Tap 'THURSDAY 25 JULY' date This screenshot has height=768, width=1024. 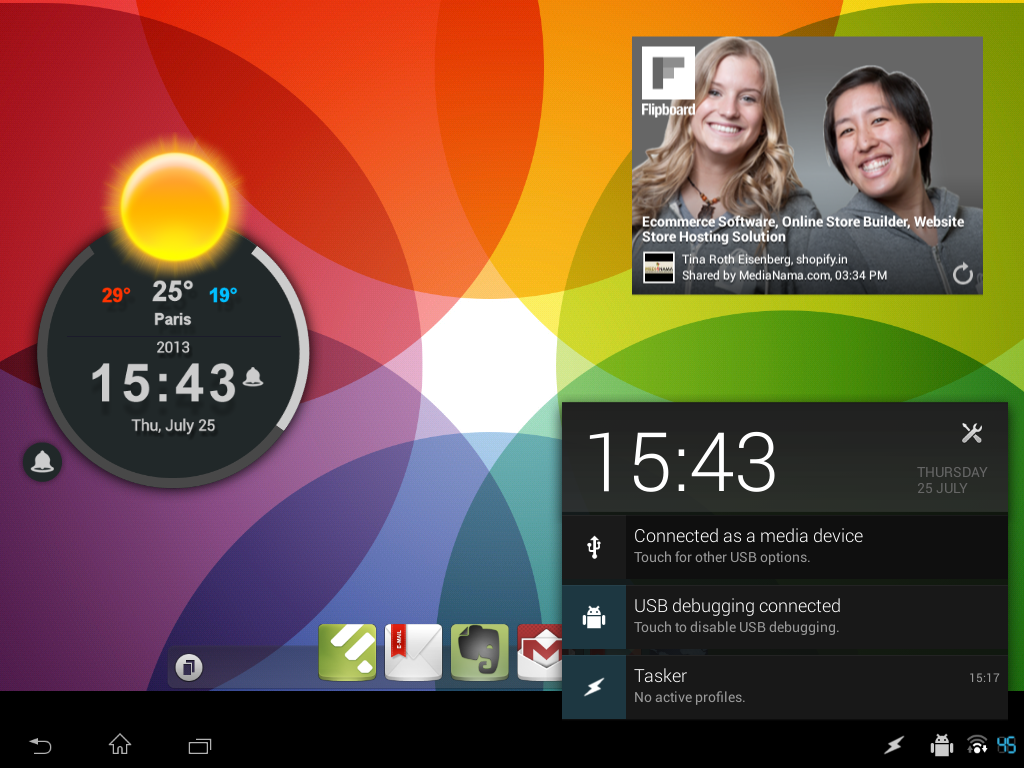(952, 480)
